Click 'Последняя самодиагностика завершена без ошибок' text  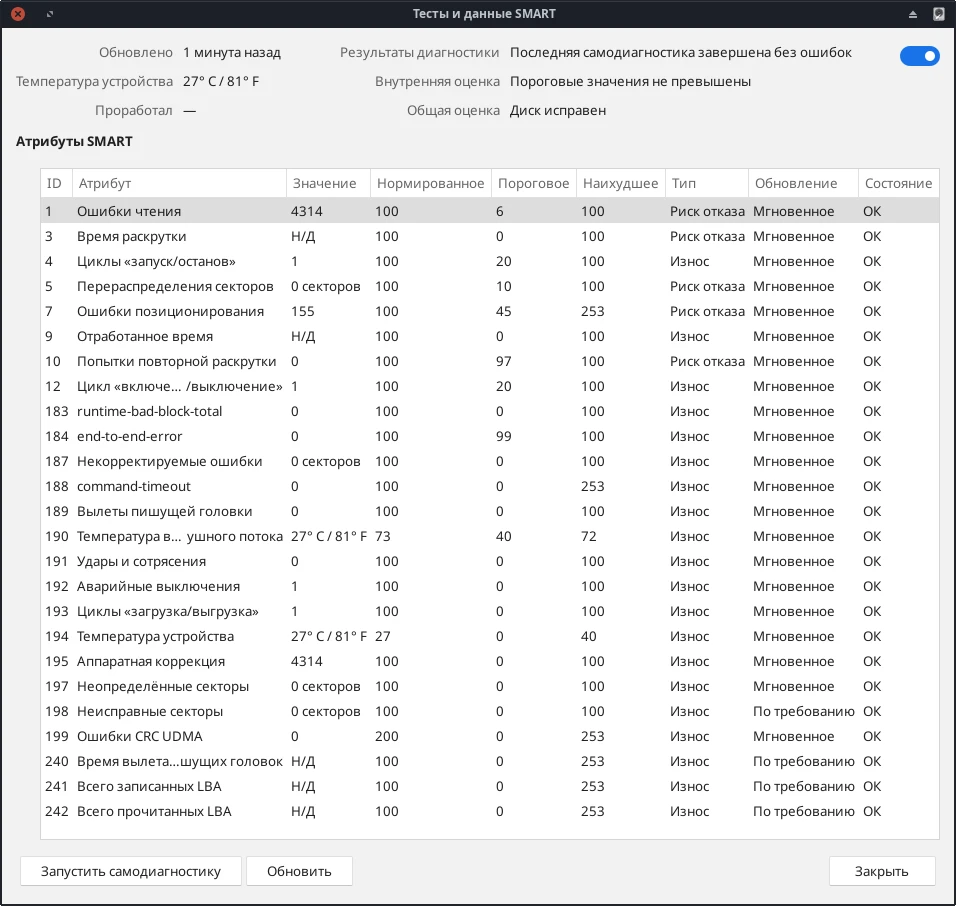pyautogui.click(x=680, y=52)
